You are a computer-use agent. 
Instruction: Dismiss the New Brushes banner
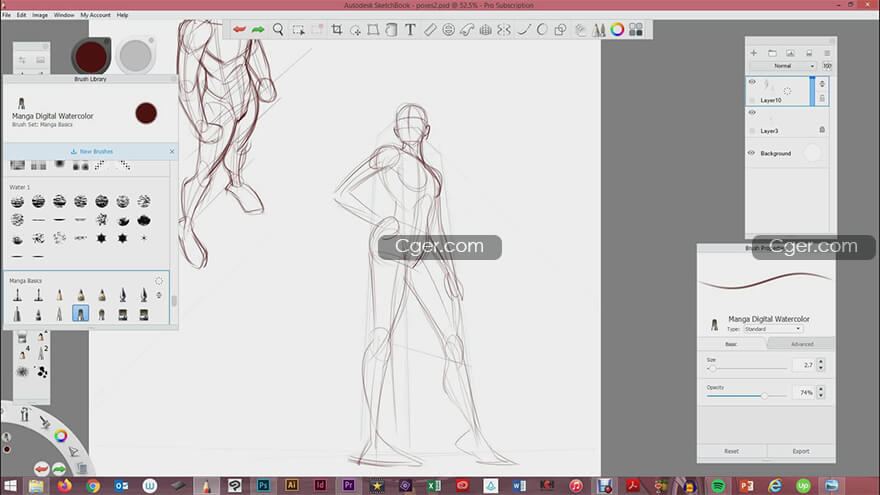click(172, 152)
